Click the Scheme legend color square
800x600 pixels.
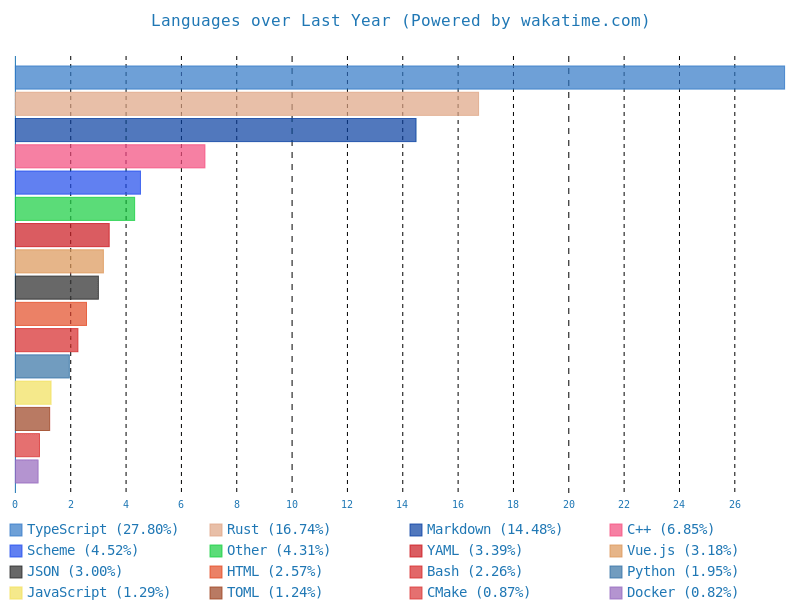tap(17, 550)
